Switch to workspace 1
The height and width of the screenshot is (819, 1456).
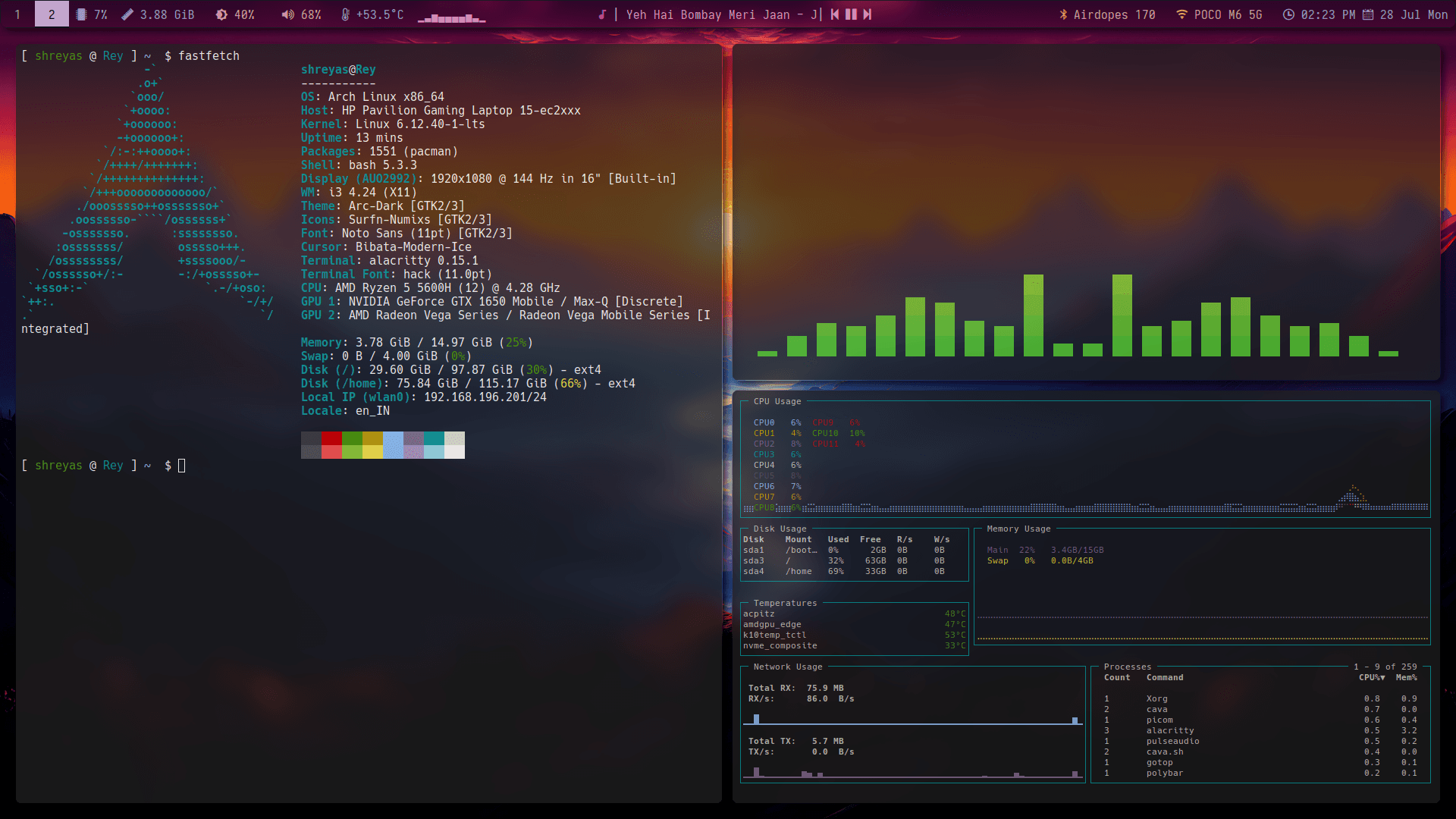(17, 14)
